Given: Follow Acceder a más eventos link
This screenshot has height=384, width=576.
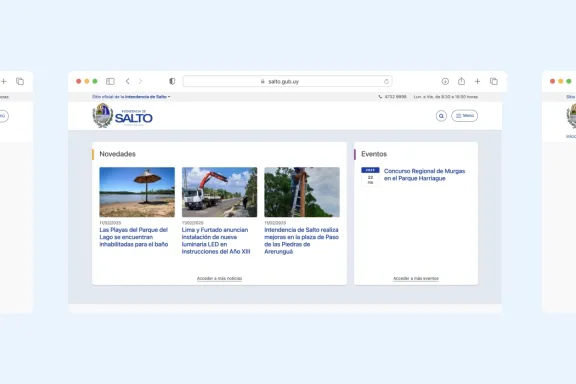Looking at the screenshot, I should click(416, 279).
